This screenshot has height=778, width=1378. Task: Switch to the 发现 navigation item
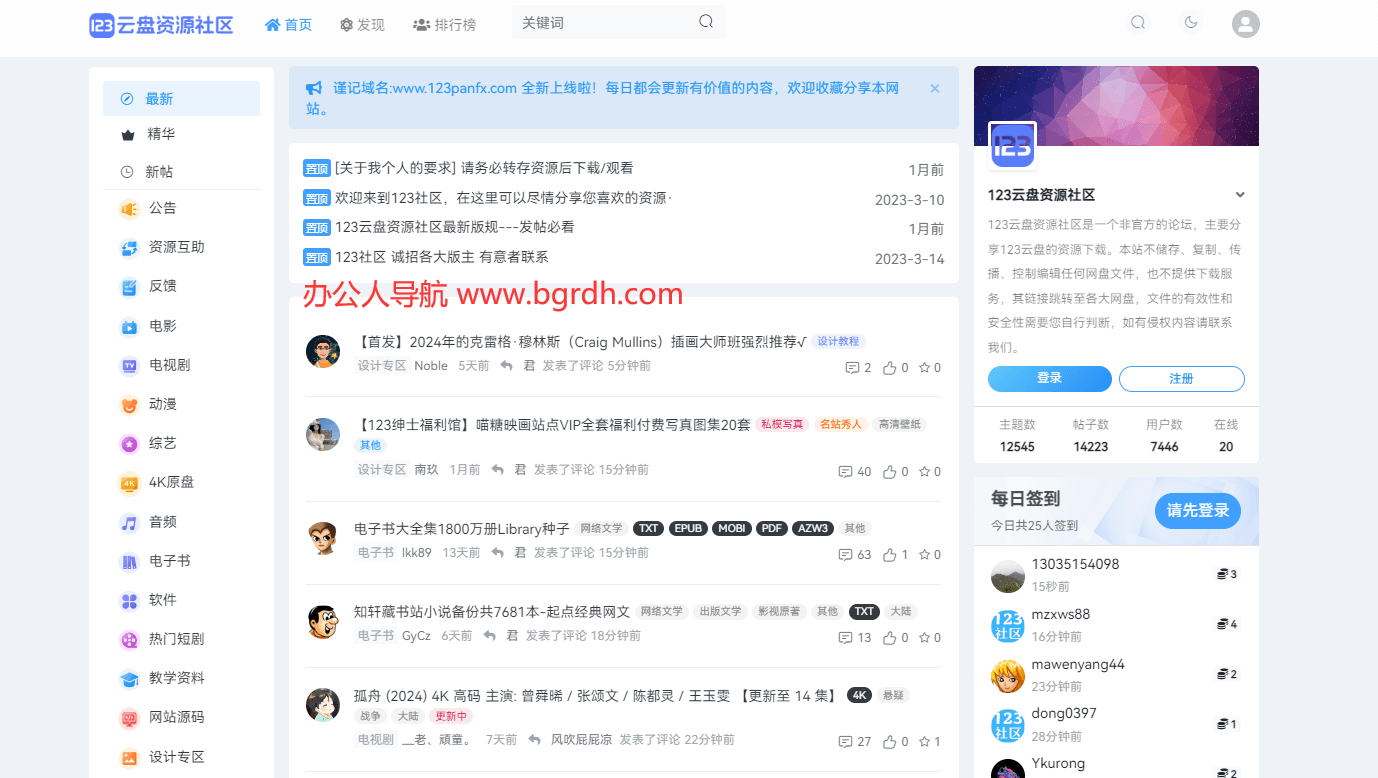tap(362, 24)
